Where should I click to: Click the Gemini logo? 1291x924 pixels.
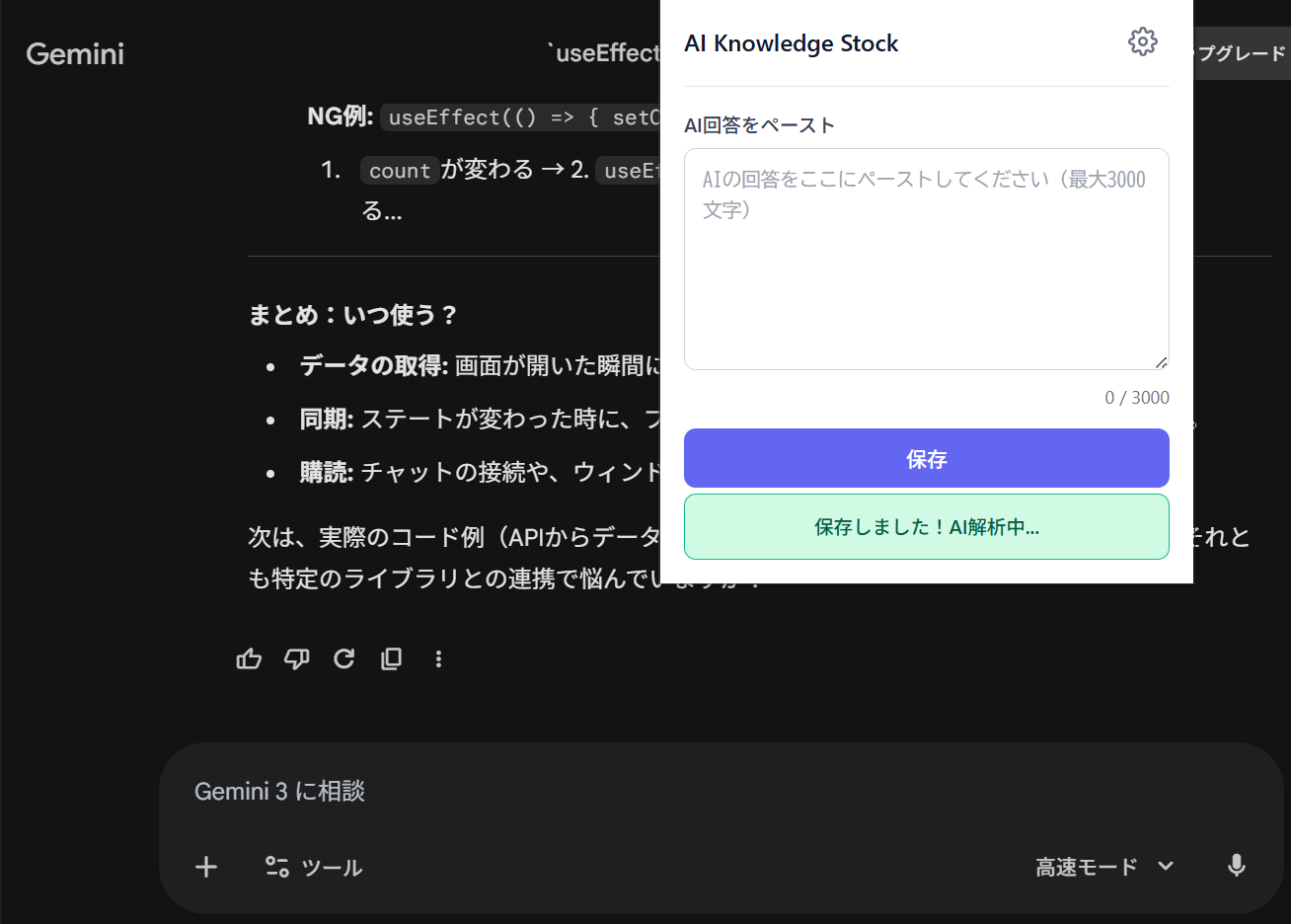point(74,54)
